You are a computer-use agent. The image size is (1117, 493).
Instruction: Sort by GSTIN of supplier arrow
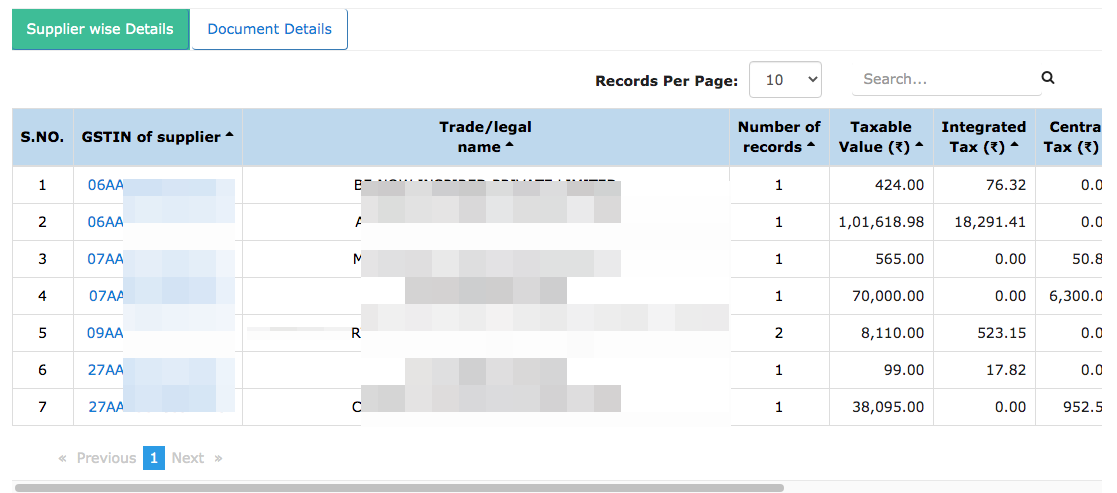tap(229, 135)
